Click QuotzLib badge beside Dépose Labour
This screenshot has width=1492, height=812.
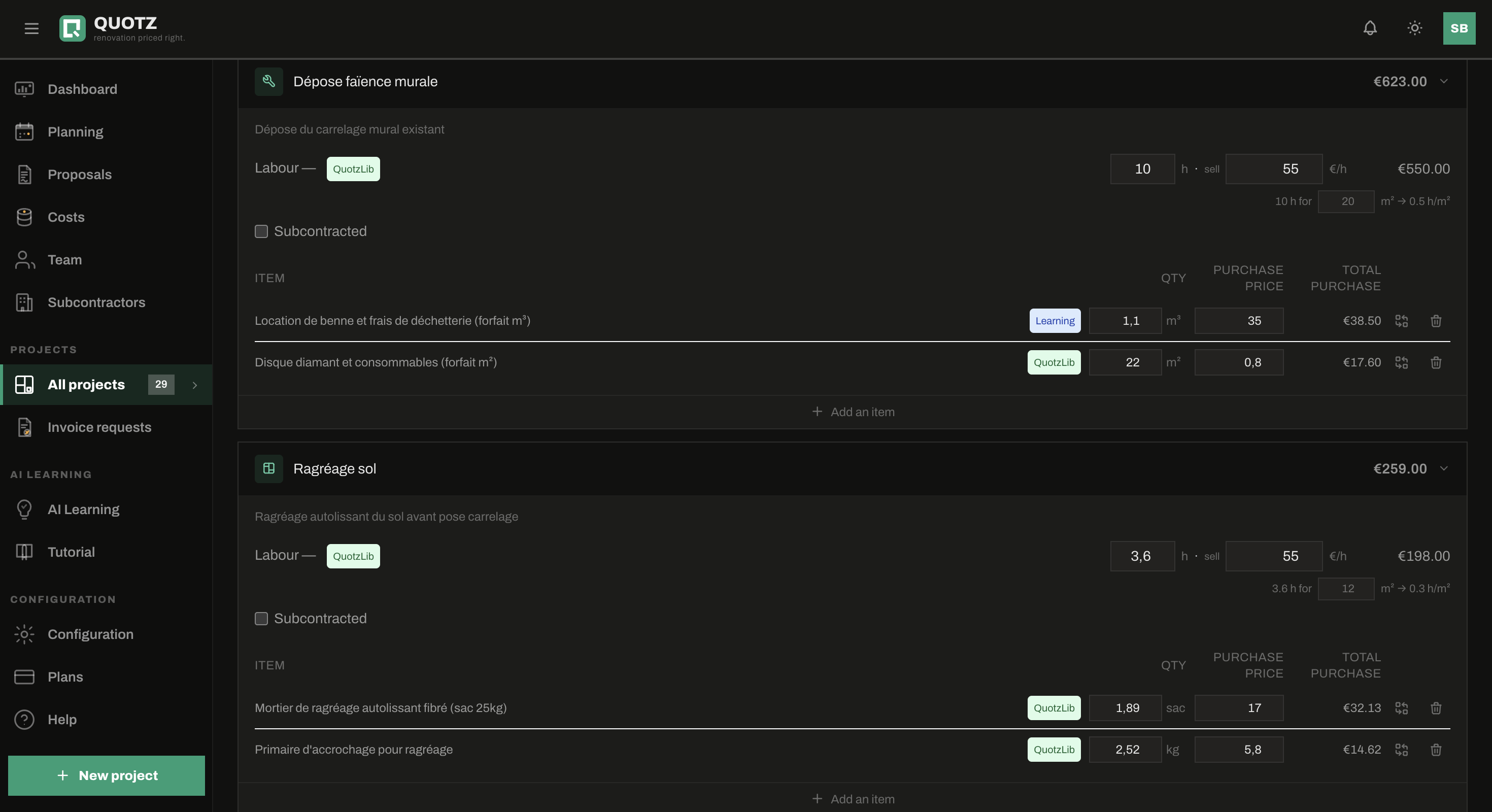(353, 169)
